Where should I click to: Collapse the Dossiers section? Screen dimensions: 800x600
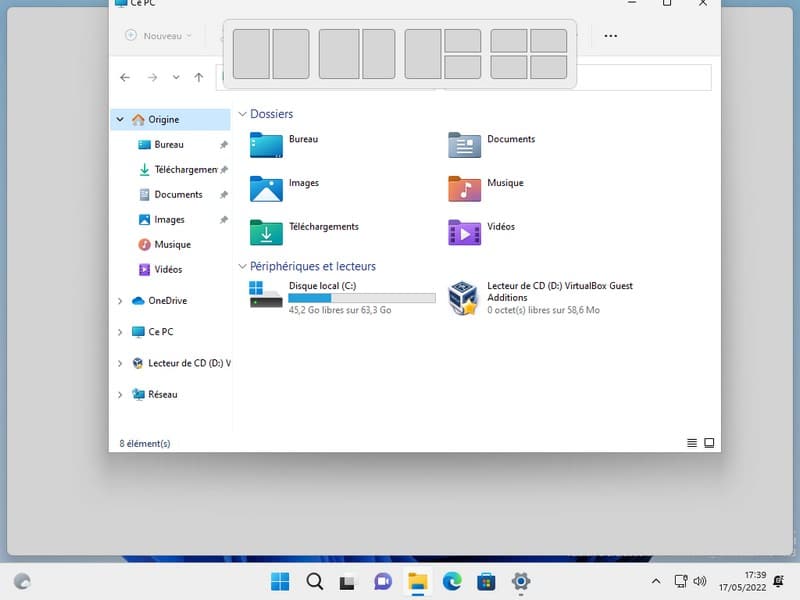[x=242, y=114]
